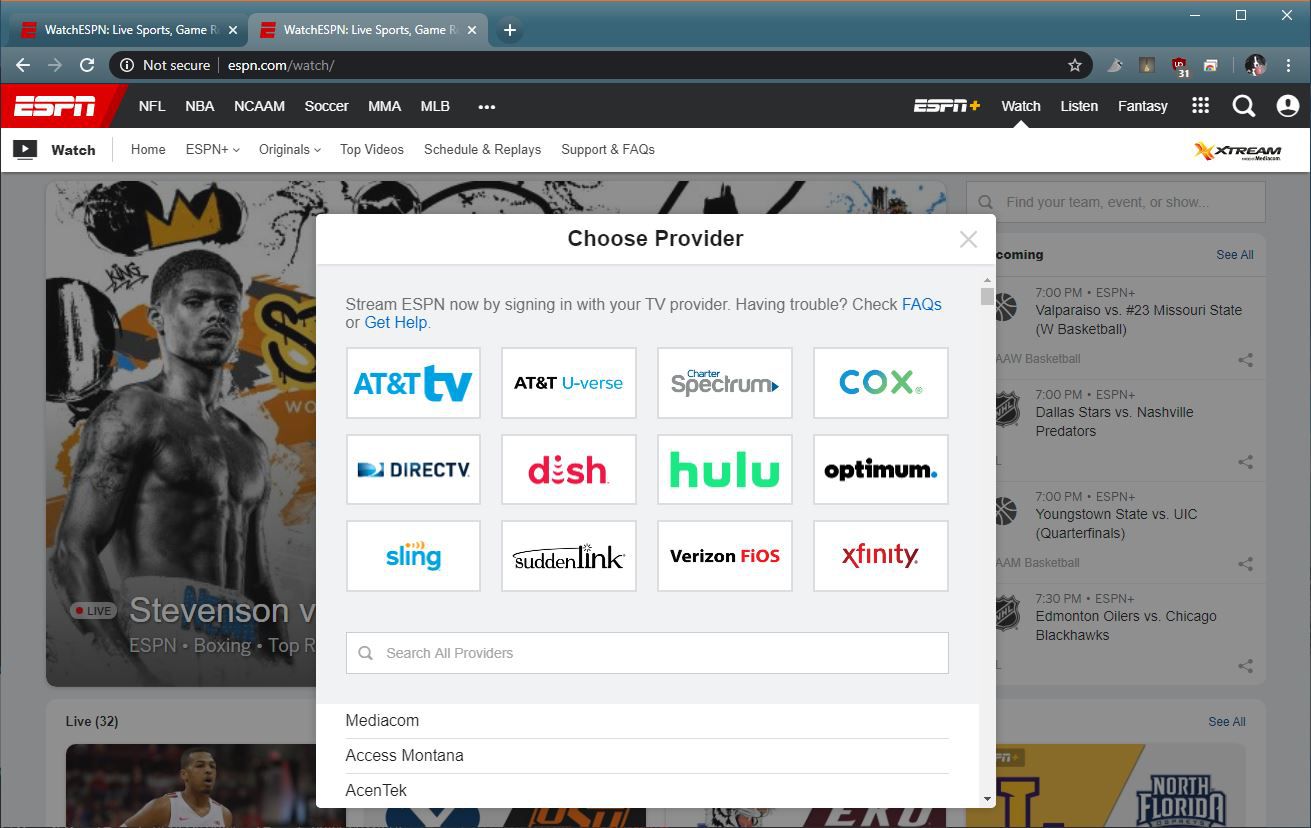Open the Soccer menu

coord(326,106)
